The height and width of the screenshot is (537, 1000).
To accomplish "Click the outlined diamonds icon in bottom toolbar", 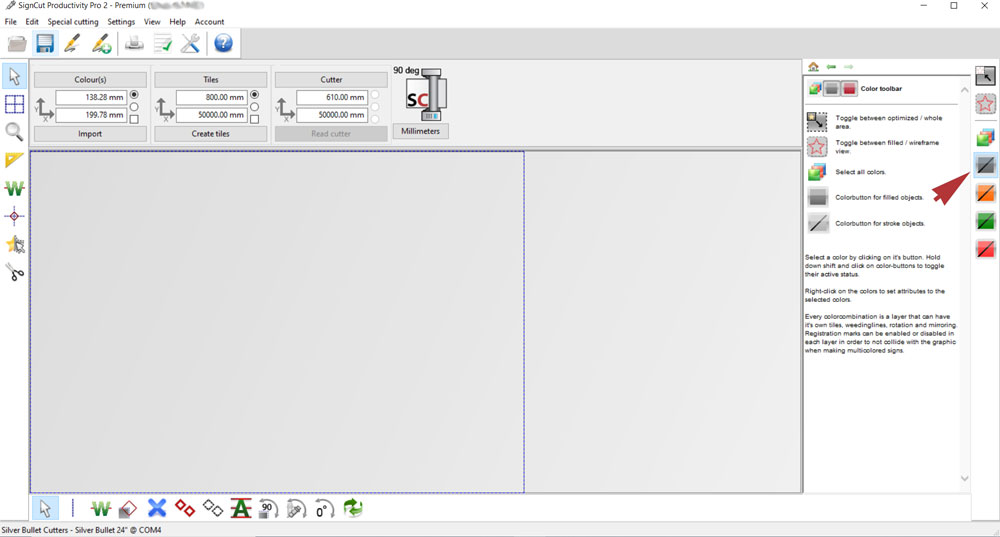I will coord(213,508).
